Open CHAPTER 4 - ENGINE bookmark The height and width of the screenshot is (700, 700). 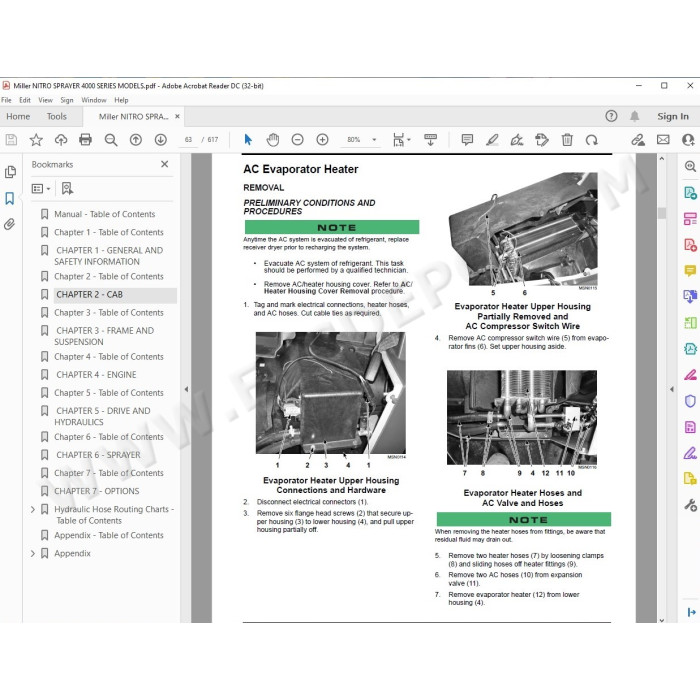[96, 375]
